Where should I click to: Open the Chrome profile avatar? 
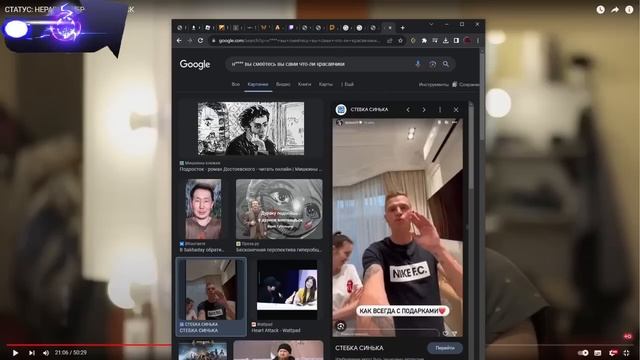coord(467,40)
